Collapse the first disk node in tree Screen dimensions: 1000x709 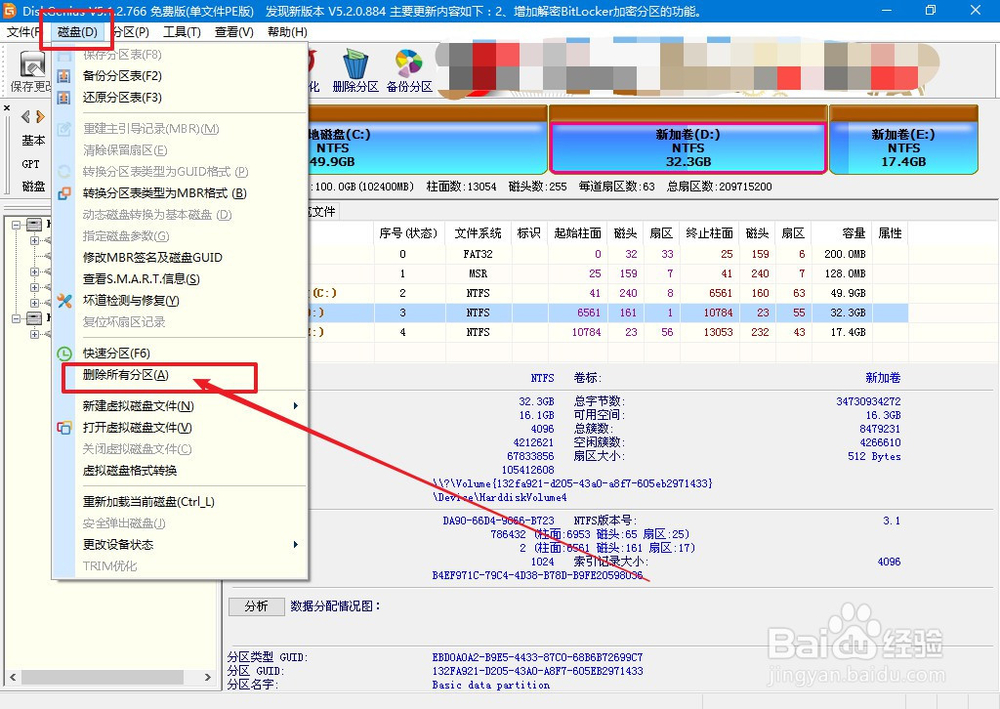click(16, 224)
